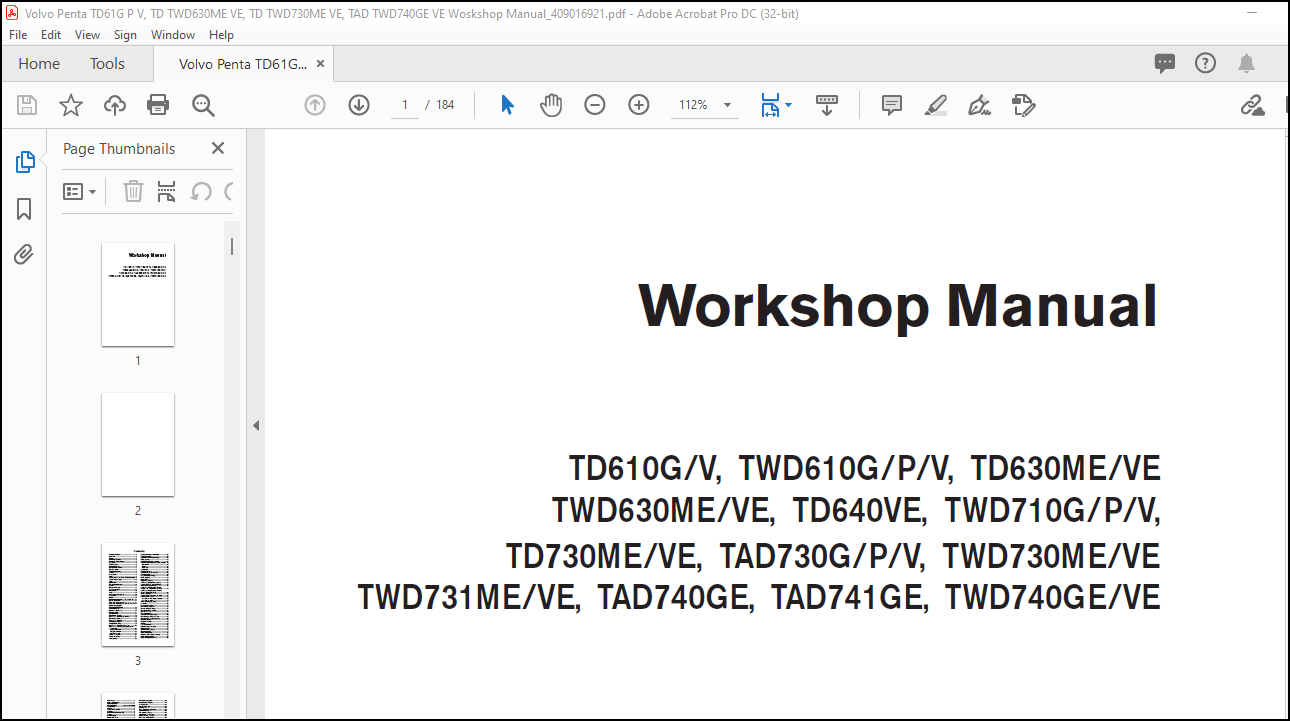Open the notifications bell
The height and width of the screenshot is (721, 1290).
point(1246,64)
